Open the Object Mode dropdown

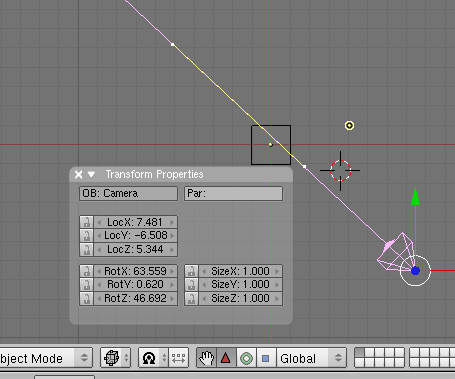[x=46, y=358]
